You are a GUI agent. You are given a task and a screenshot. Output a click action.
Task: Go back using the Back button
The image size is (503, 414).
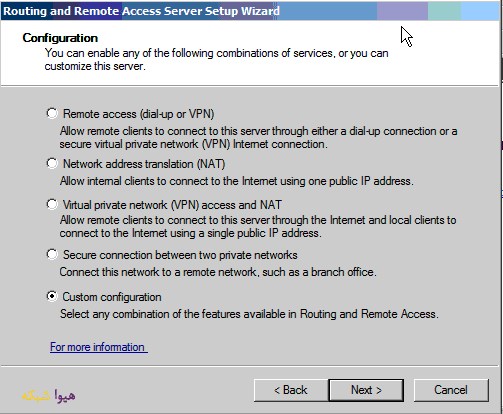291,390
